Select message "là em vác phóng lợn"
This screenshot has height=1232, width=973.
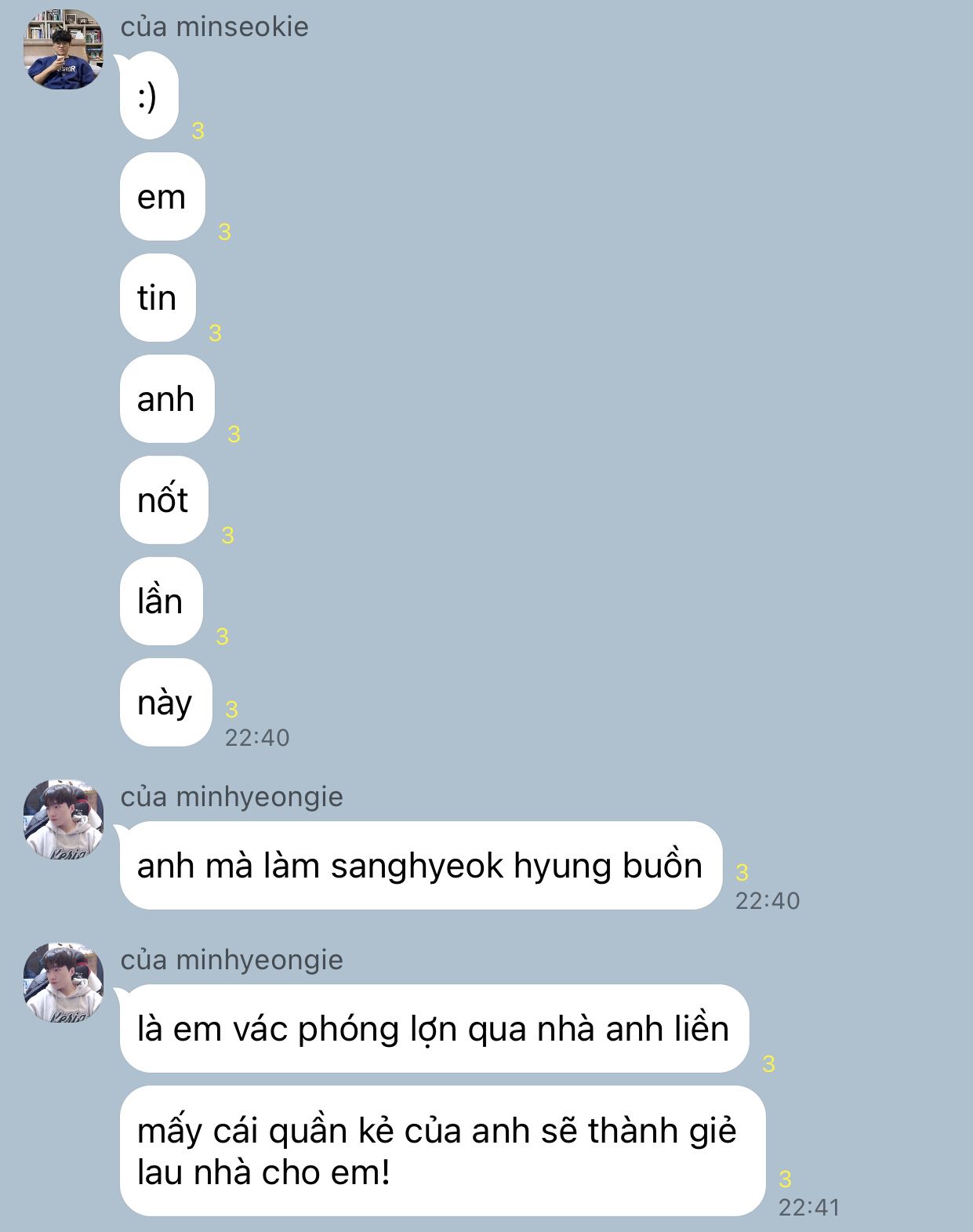click(434, 1029)
